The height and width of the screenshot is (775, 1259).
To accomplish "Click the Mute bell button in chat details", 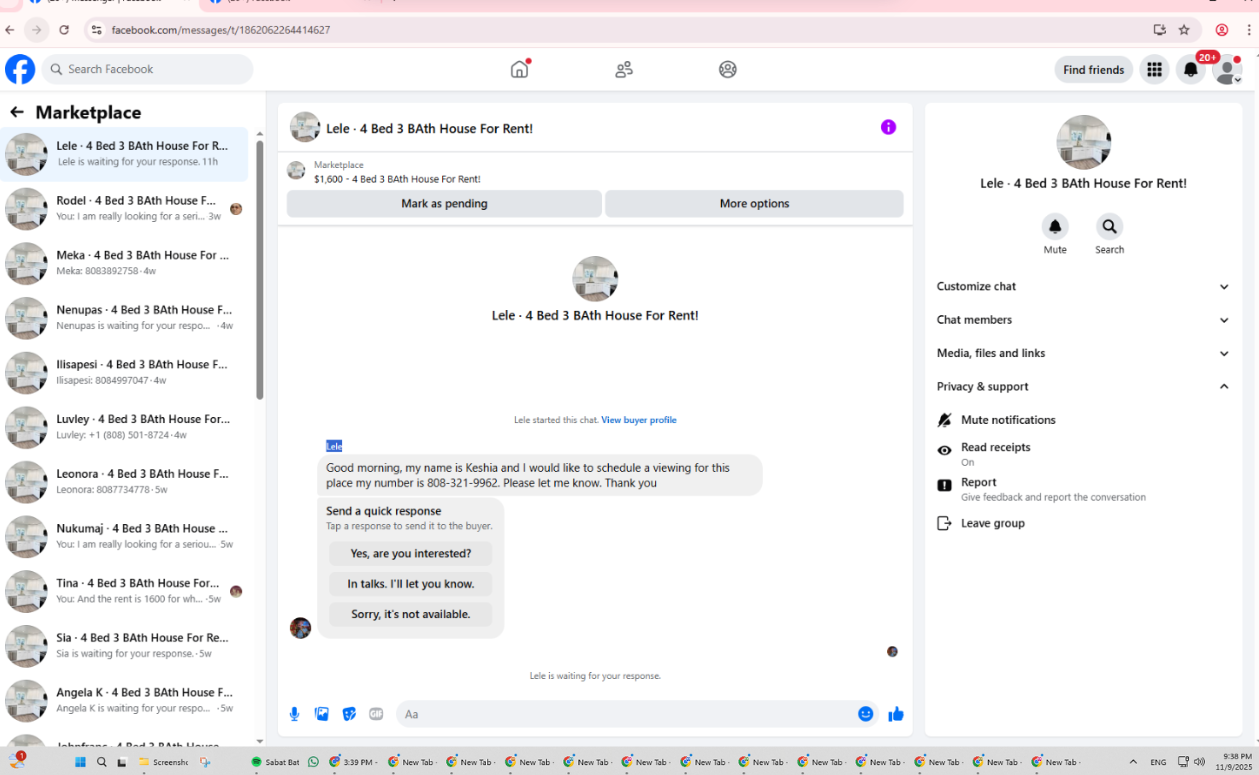I will tap(1055, 226).
